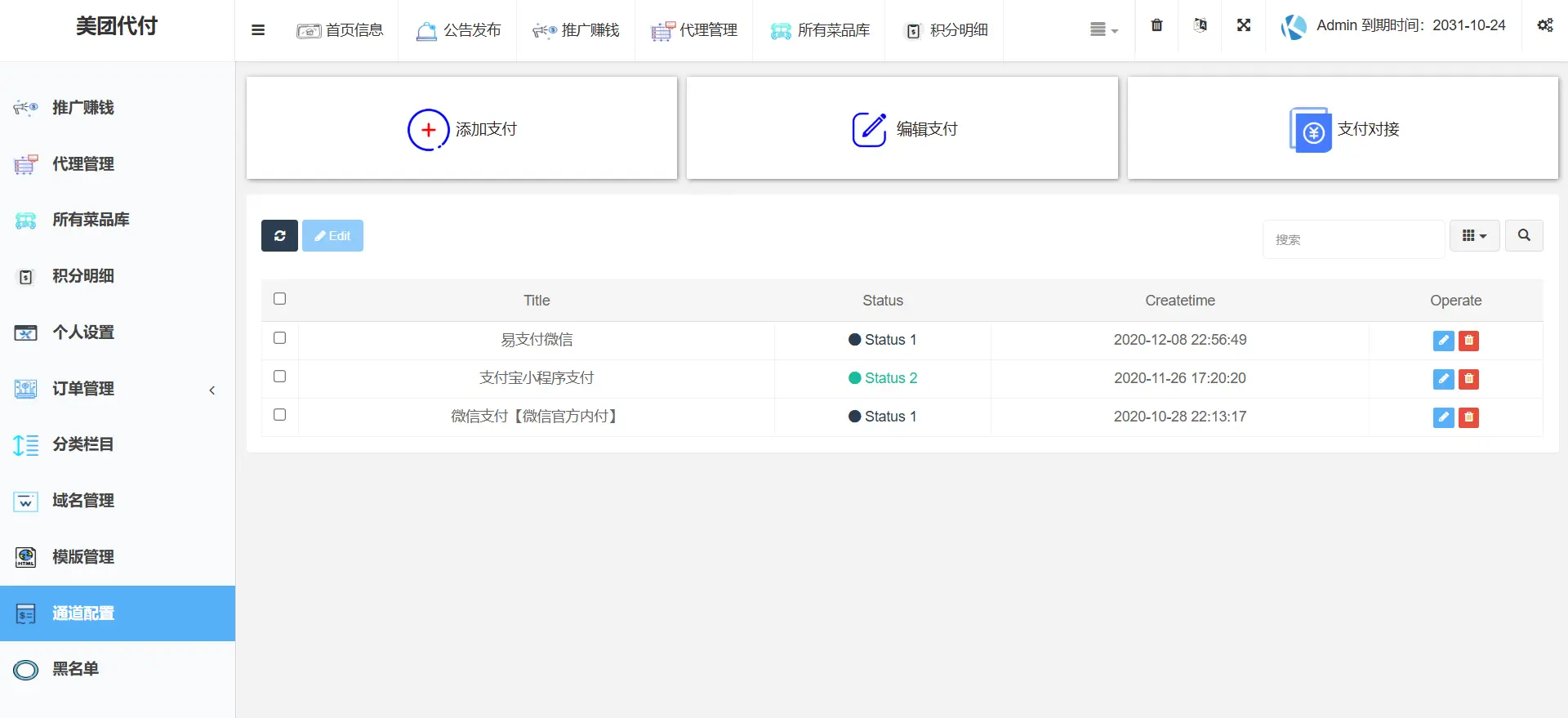This screenshot has width=1568, height=718.
Task: Select 通道配置 in the sidebar
Action: pyautogui.click(x=118, y=613)
